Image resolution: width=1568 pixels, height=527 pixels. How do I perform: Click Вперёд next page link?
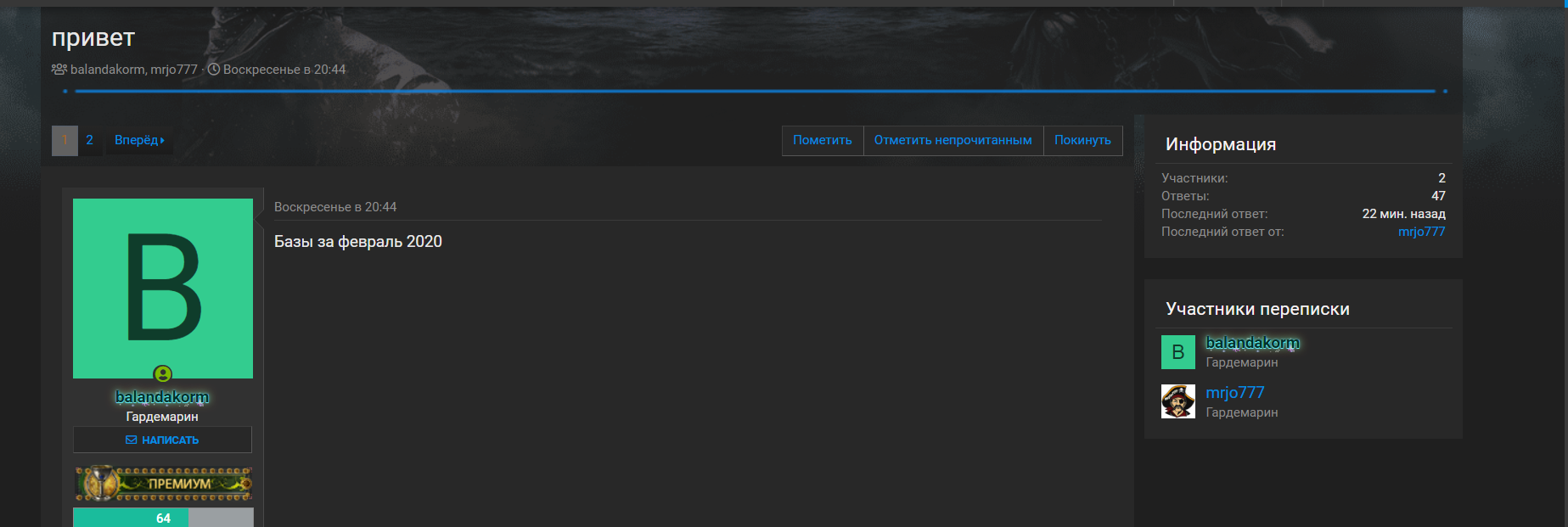139,140
